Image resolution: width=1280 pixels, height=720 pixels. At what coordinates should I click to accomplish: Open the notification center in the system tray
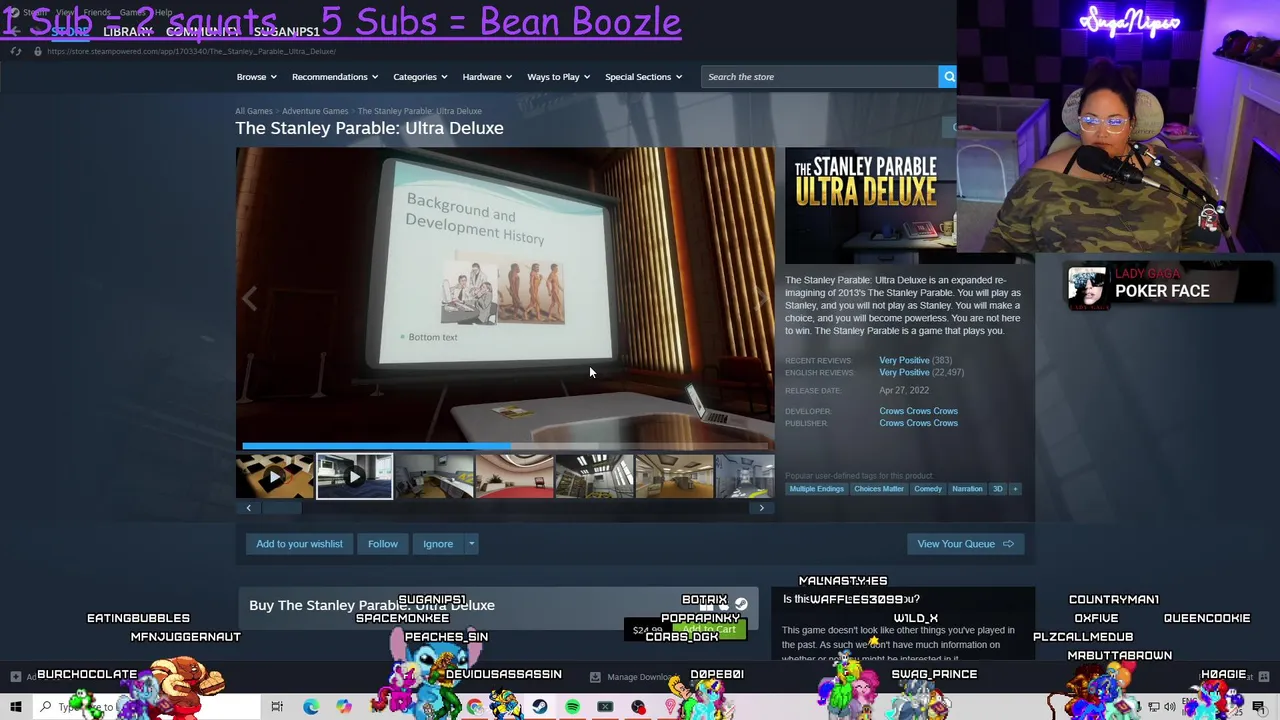[x=1259, y=707]
